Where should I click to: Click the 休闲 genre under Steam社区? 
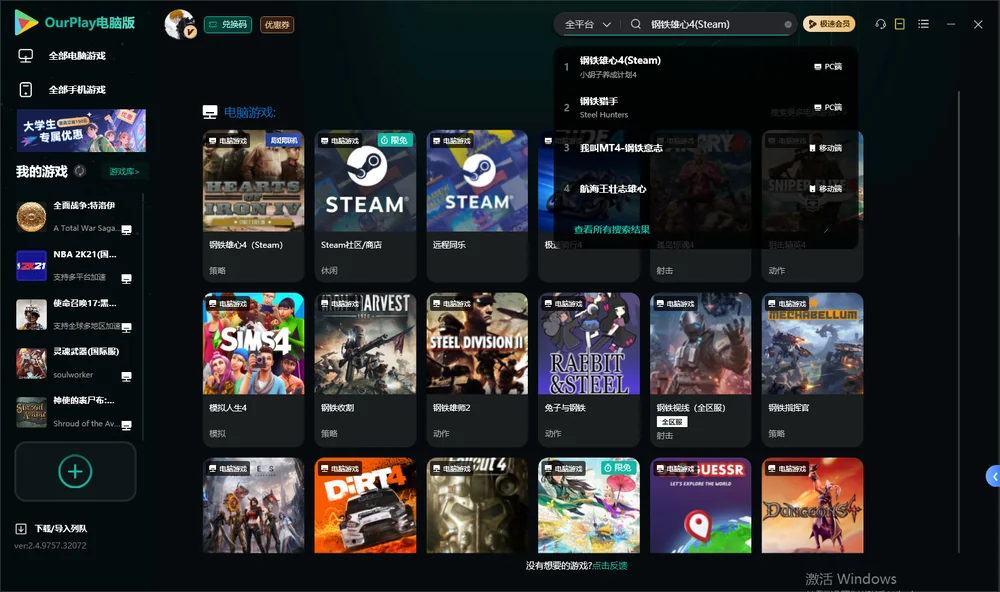click(x=329, y=270)
